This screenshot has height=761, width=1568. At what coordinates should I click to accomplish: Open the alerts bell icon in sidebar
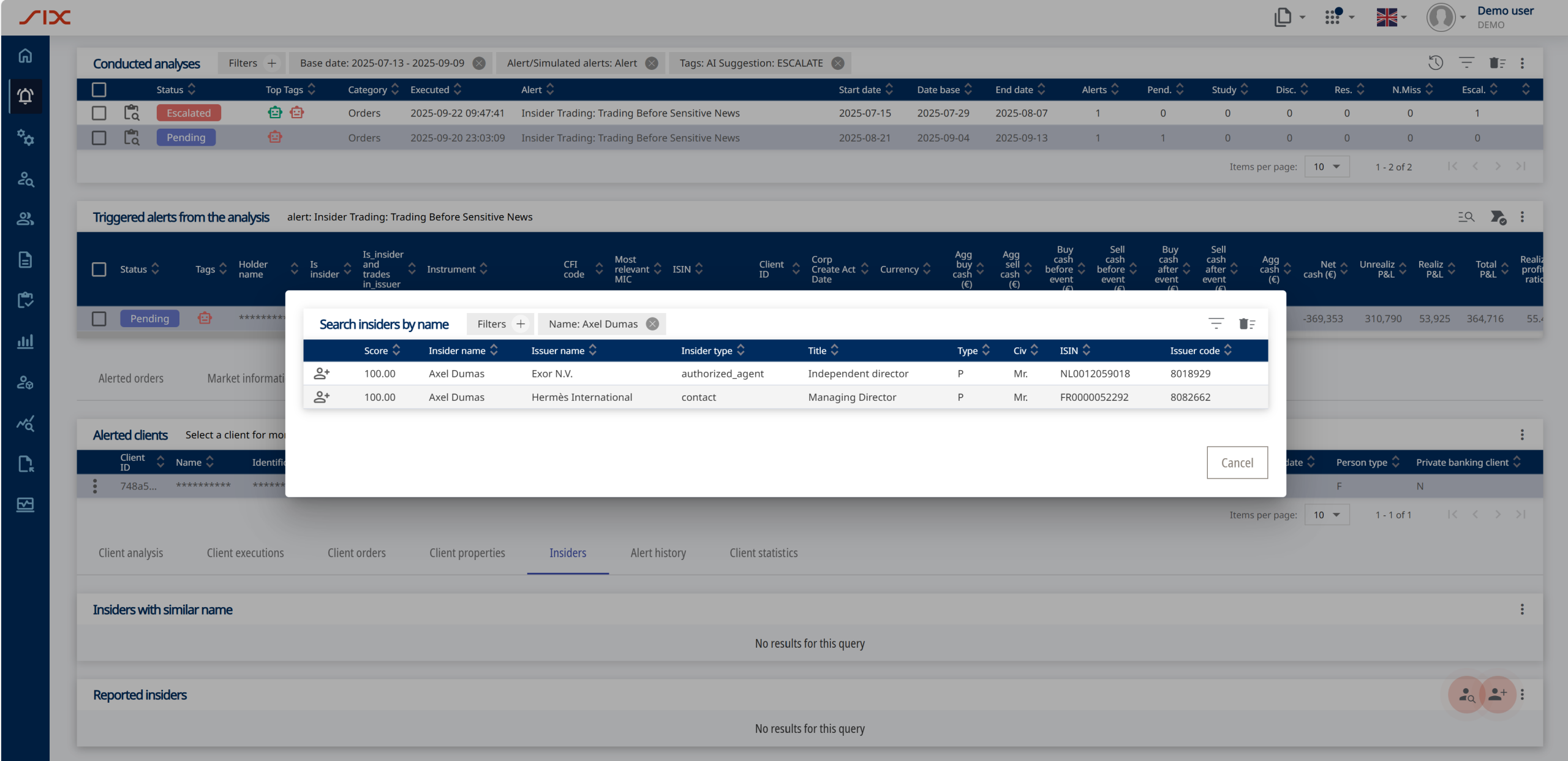point(25,96)
